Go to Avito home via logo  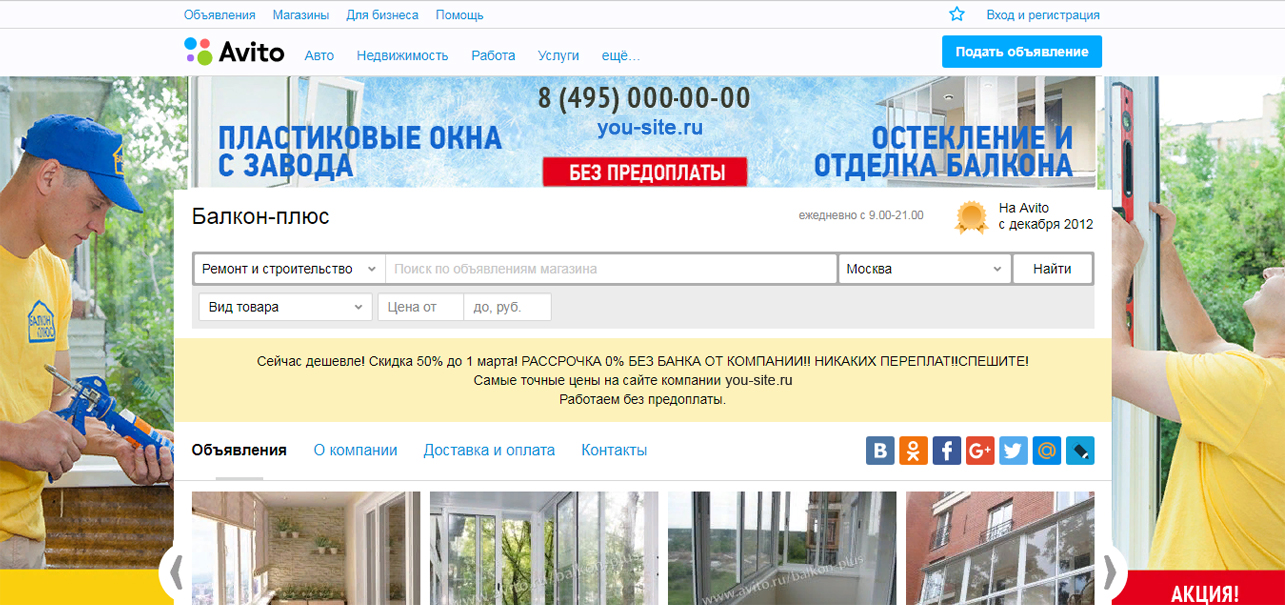point(235,52)
